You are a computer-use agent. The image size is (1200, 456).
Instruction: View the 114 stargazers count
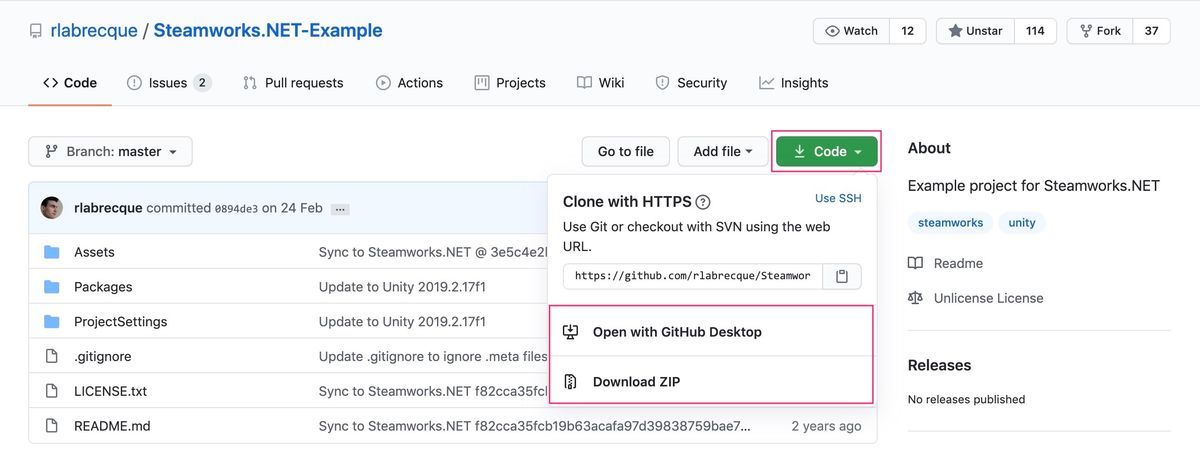click(1035, 31)
